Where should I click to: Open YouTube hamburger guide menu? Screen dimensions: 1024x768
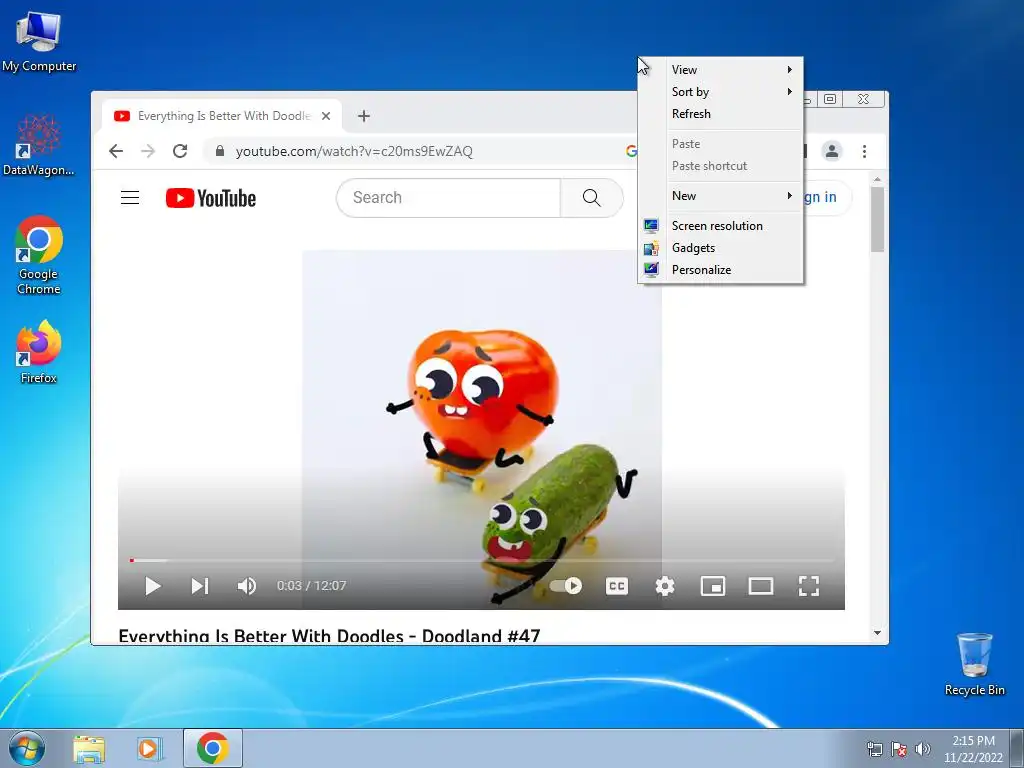(130, 198)
